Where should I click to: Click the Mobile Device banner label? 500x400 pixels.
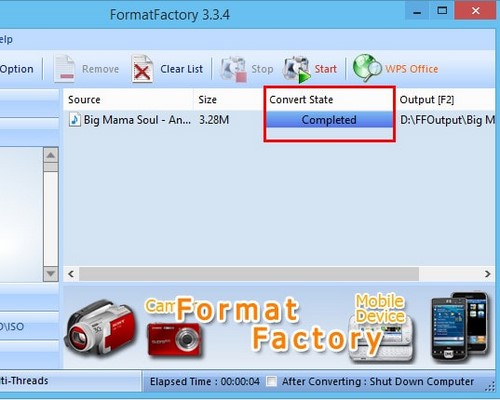click(380, 309)
